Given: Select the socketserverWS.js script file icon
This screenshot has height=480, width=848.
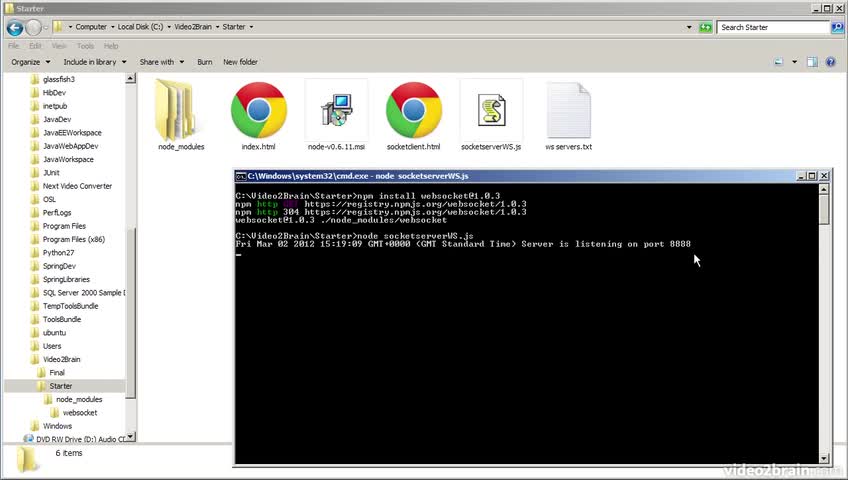Looking at the screenshot, I should click(x=492, y=110).
